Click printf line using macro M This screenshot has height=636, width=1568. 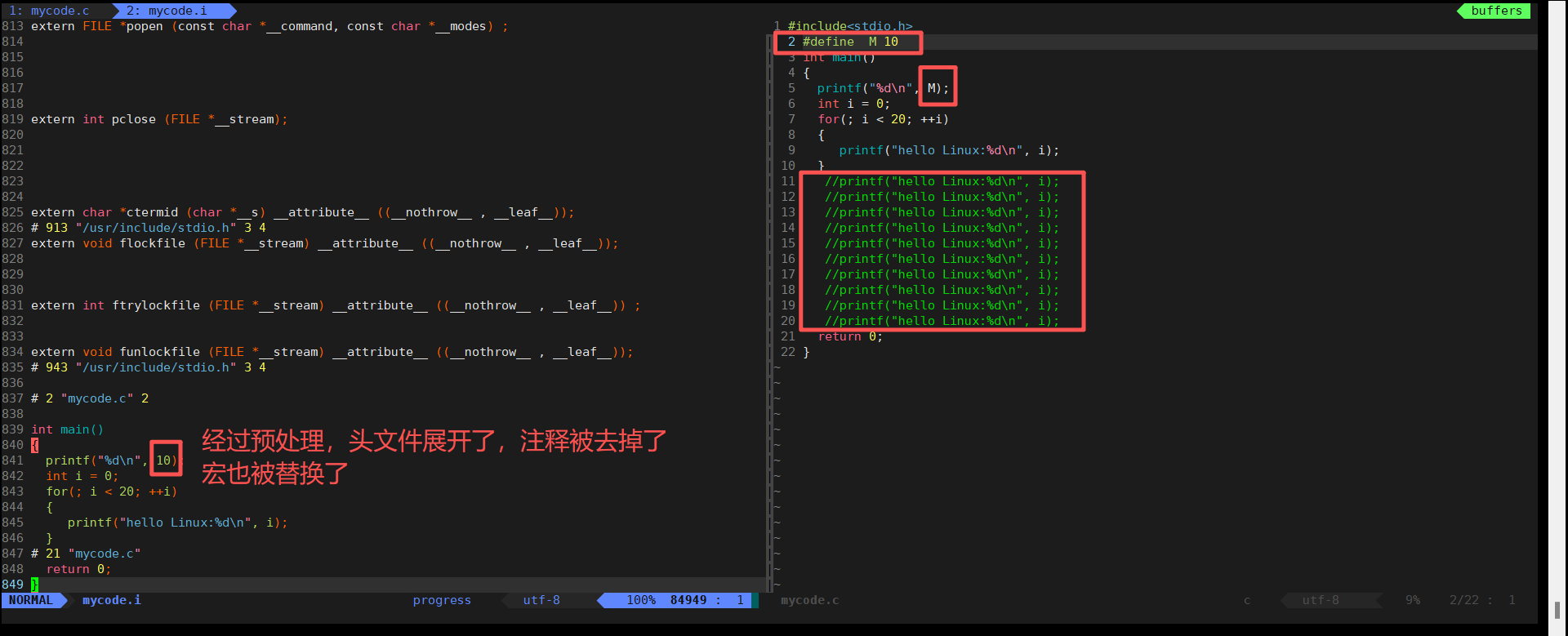pyautogui.click(x=884, y=88)
